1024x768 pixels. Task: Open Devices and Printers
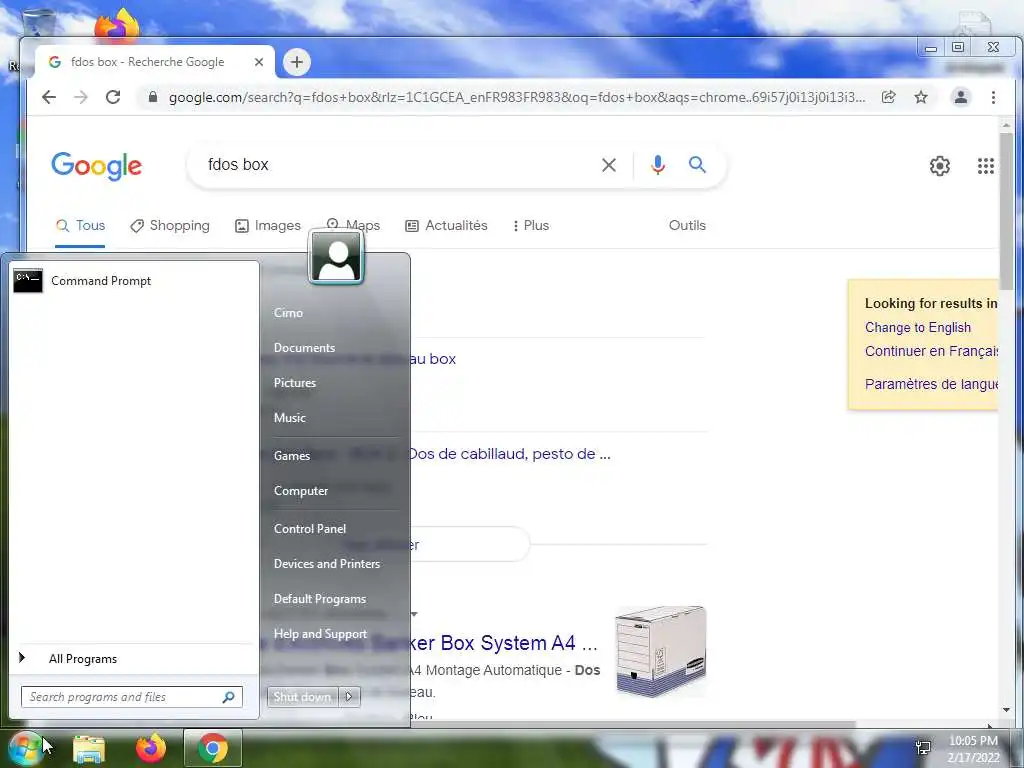coord(327,564)
